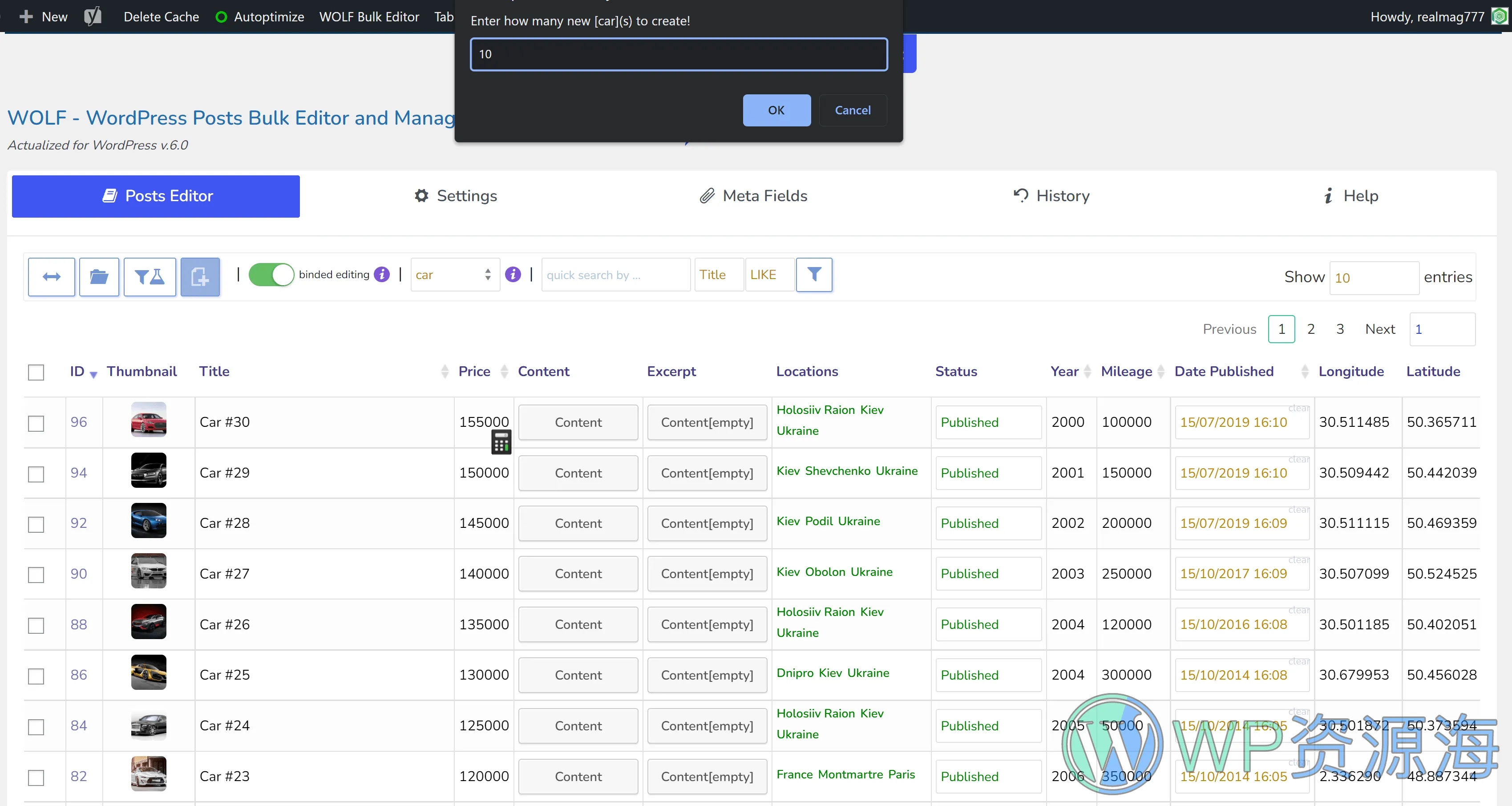1512x806 pixels.
Task: Click Cancel to dismiss the dialog
Action: 852,110
